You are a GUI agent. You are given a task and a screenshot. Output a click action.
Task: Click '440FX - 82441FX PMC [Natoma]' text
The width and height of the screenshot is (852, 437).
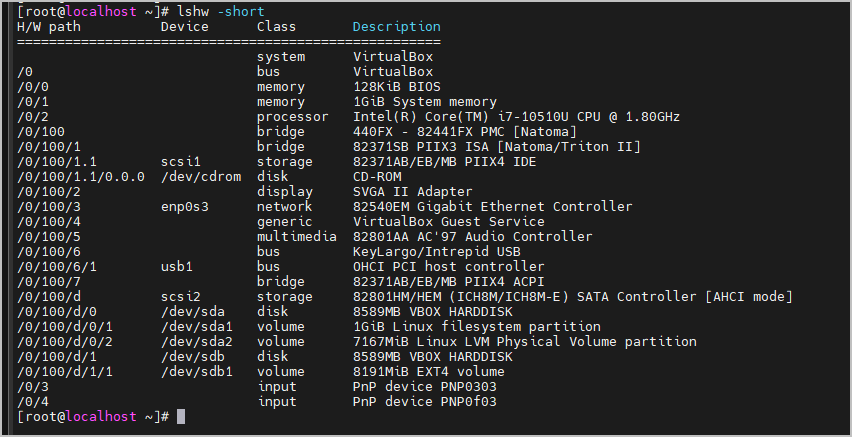coord(465,132)
